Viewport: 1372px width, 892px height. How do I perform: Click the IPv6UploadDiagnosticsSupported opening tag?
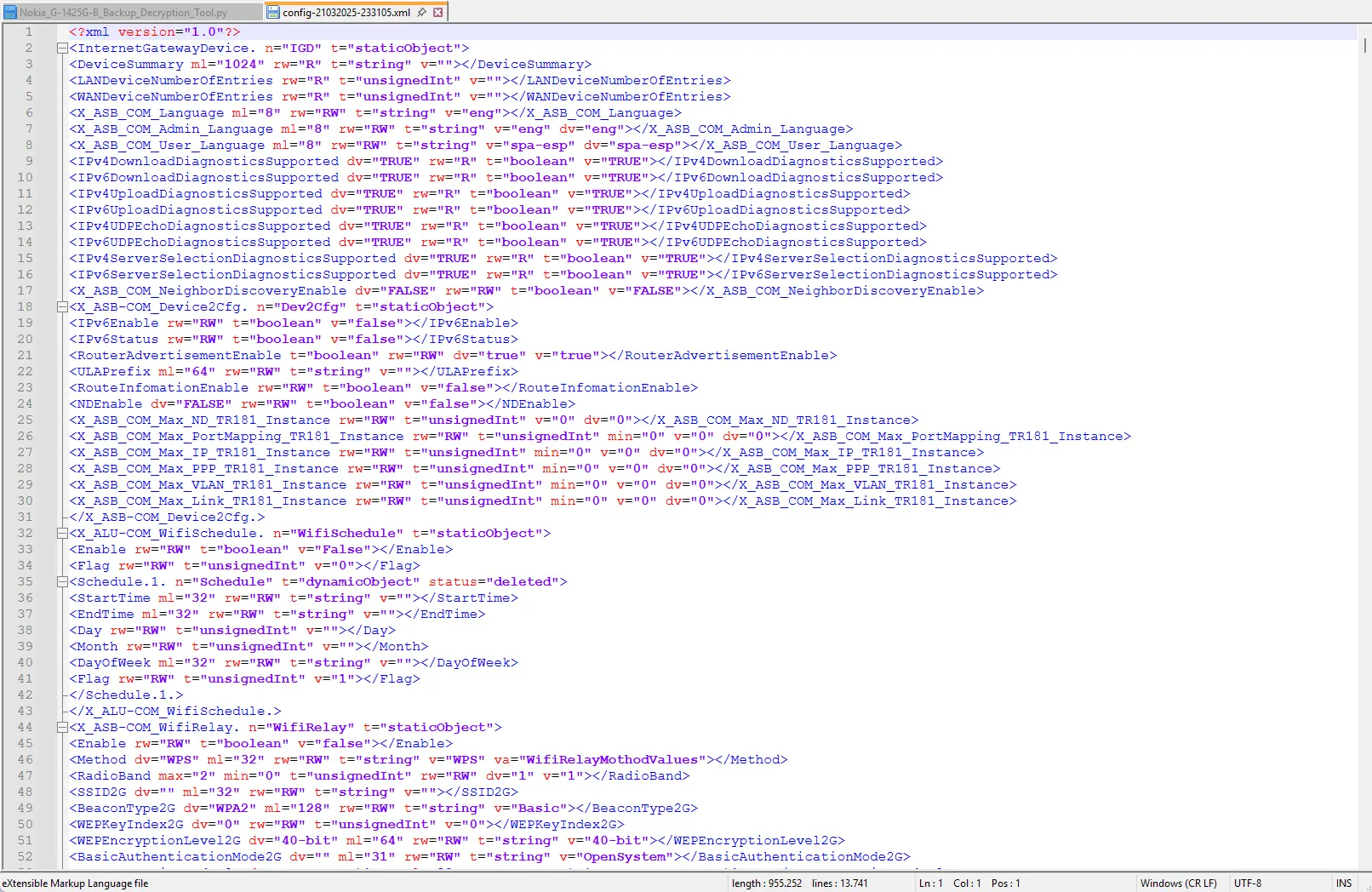[x=196, y=210]
